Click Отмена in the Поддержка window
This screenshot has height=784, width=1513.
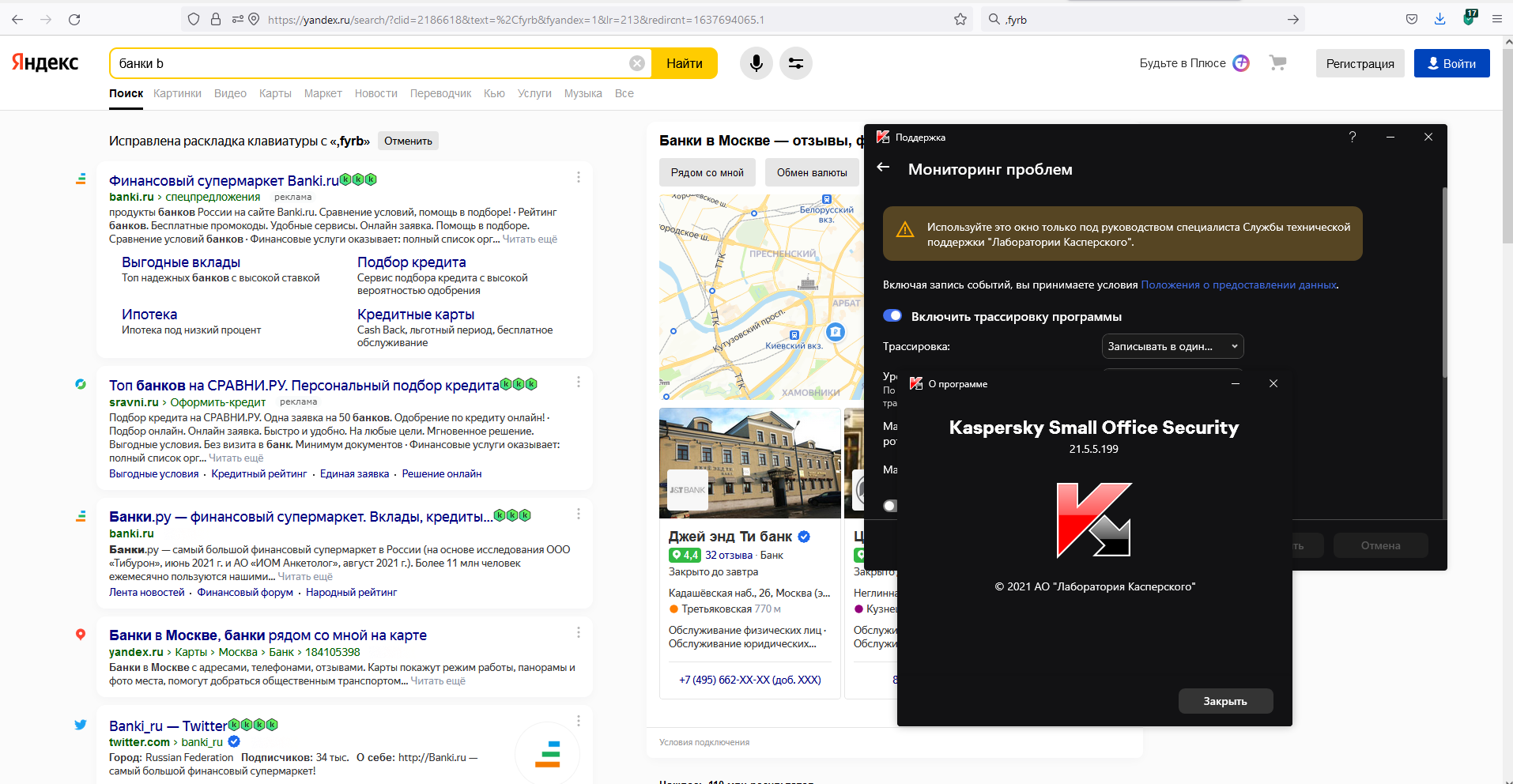1380,545
